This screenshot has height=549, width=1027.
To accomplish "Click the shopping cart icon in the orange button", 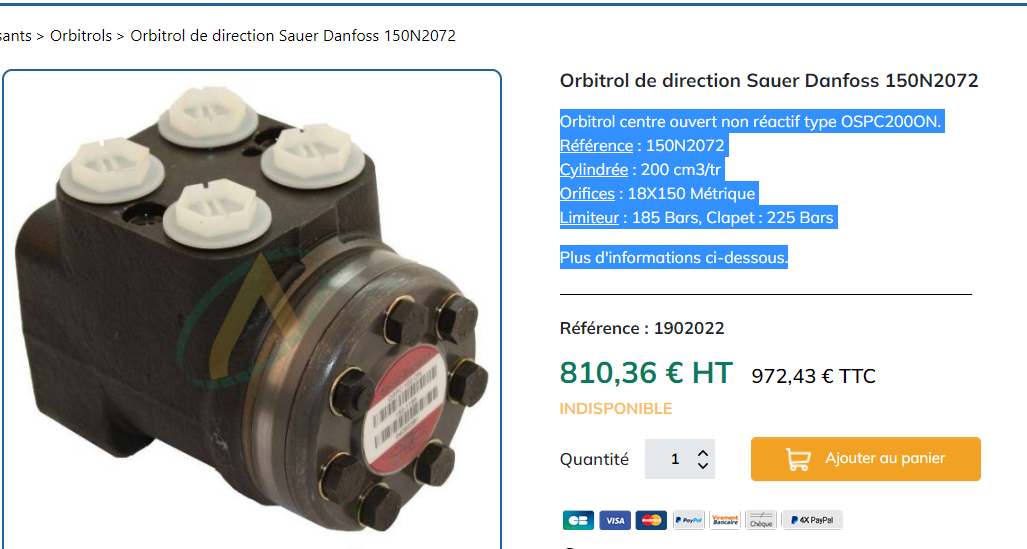I will coord(798,459).
